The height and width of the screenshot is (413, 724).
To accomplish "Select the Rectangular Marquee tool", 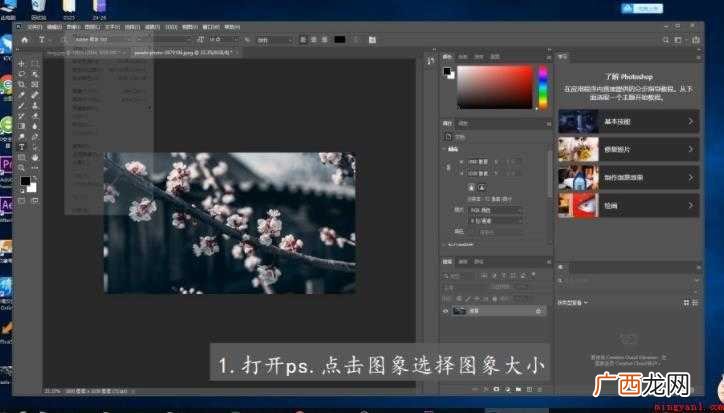I will click(35, 63).
